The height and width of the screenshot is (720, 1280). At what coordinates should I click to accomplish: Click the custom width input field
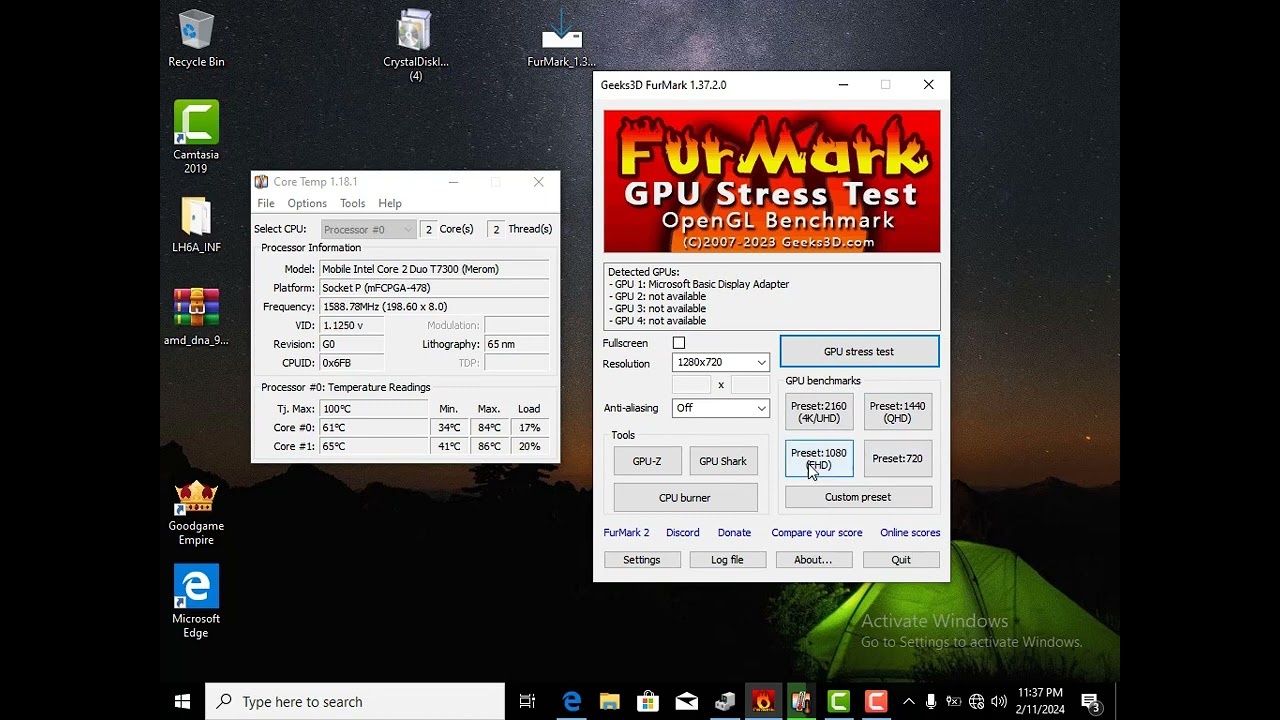691,385
